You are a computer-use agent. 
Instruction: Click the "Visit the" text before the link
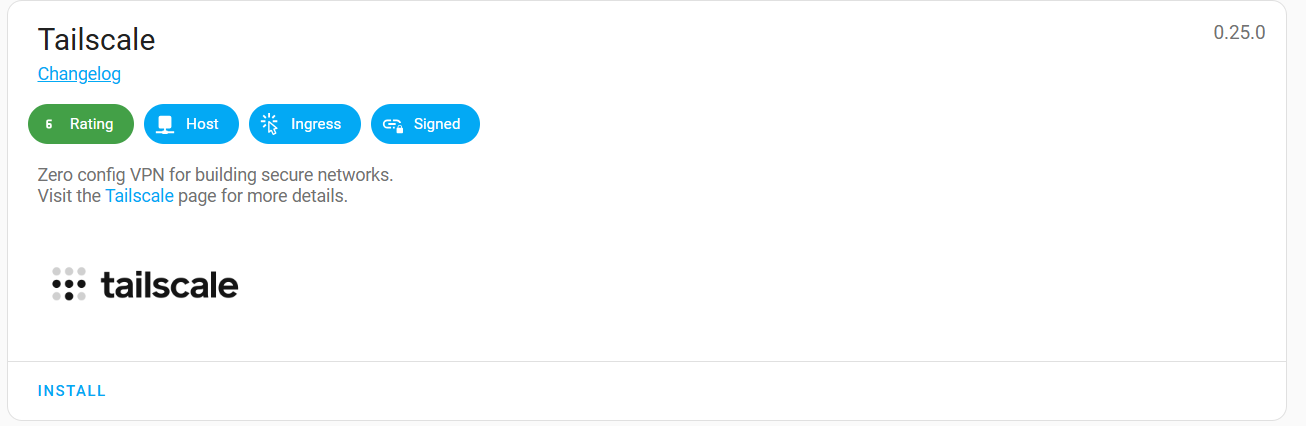[69, 196]
